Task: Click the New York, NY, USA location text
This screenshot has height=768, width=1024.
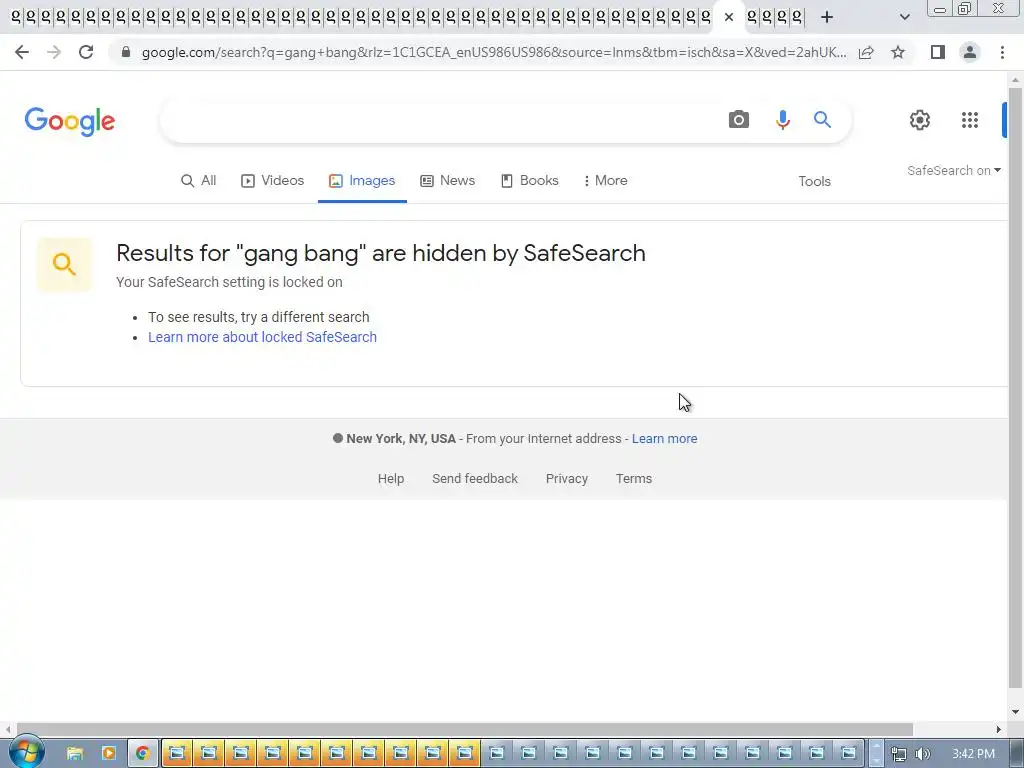Action: [400, 439]
